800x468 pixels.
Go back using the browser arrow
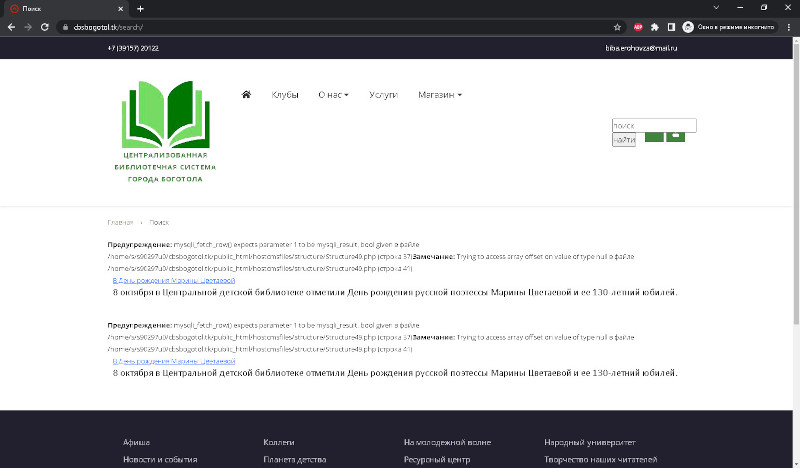11,27
